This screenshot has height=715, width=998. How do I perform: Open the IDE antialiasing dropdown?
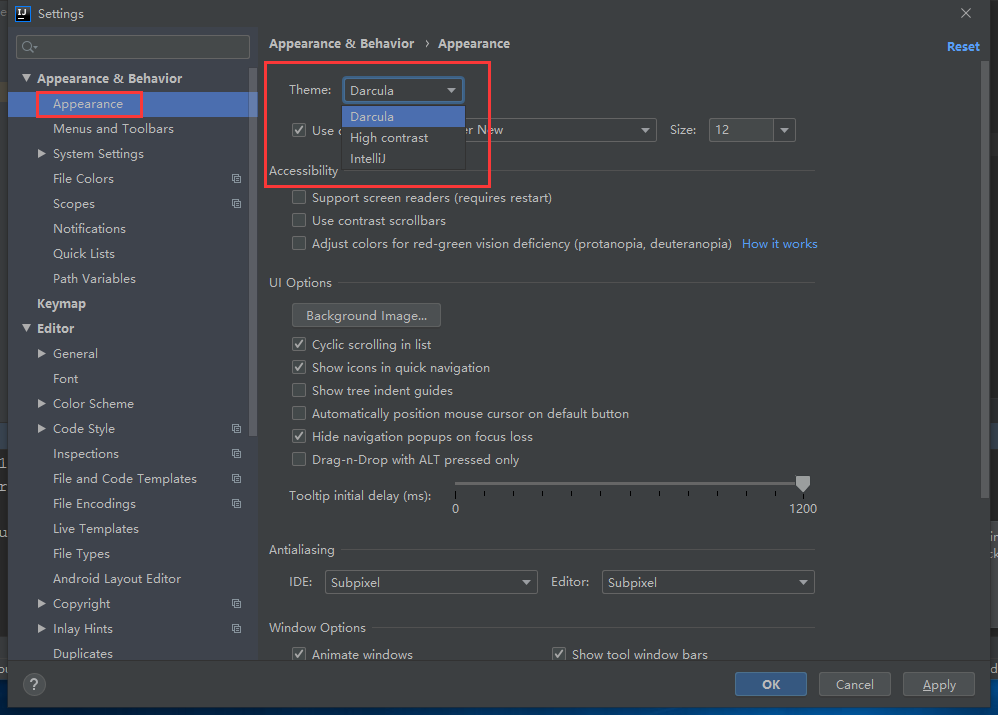[x=431, y=582]
